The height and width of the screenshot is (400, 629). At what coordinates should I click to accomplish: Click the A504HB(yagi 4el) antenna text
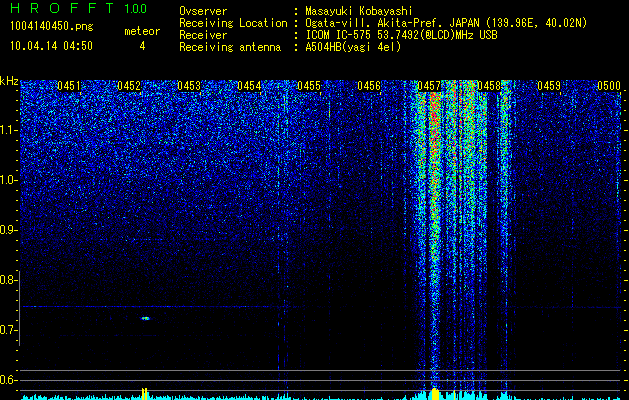[353, 47]
